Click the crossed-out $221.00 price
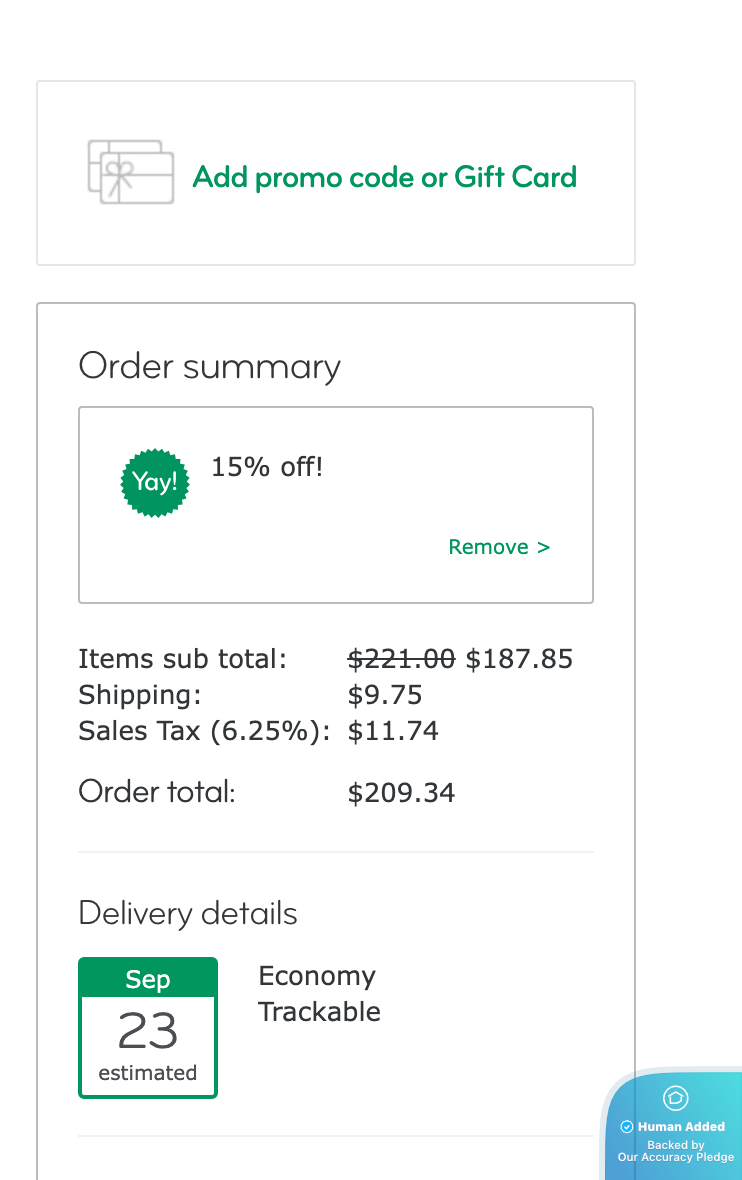This screenshot has width=742, height=1180. [401, 659]
